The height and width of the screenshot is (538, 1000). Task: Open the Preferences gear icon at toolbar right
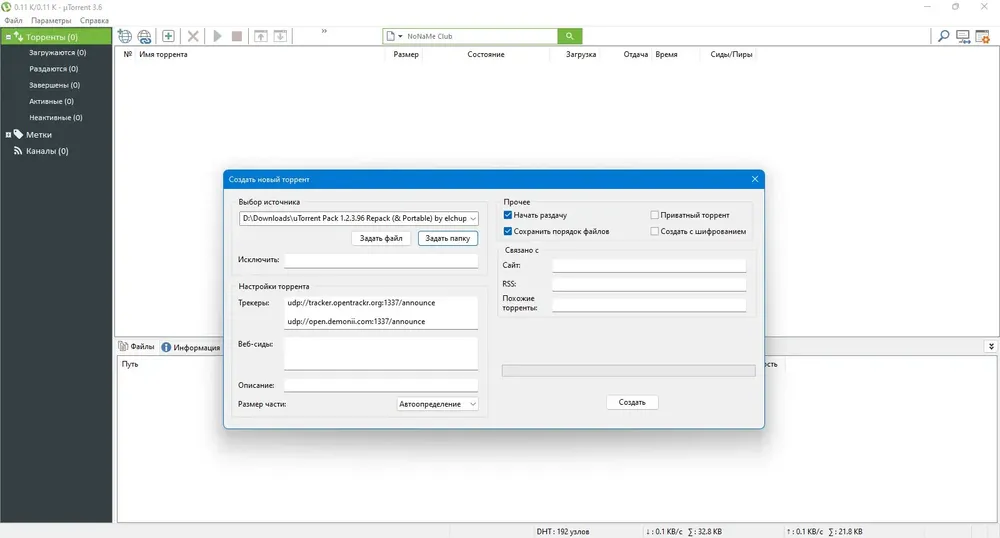click(x=983, y=36)
